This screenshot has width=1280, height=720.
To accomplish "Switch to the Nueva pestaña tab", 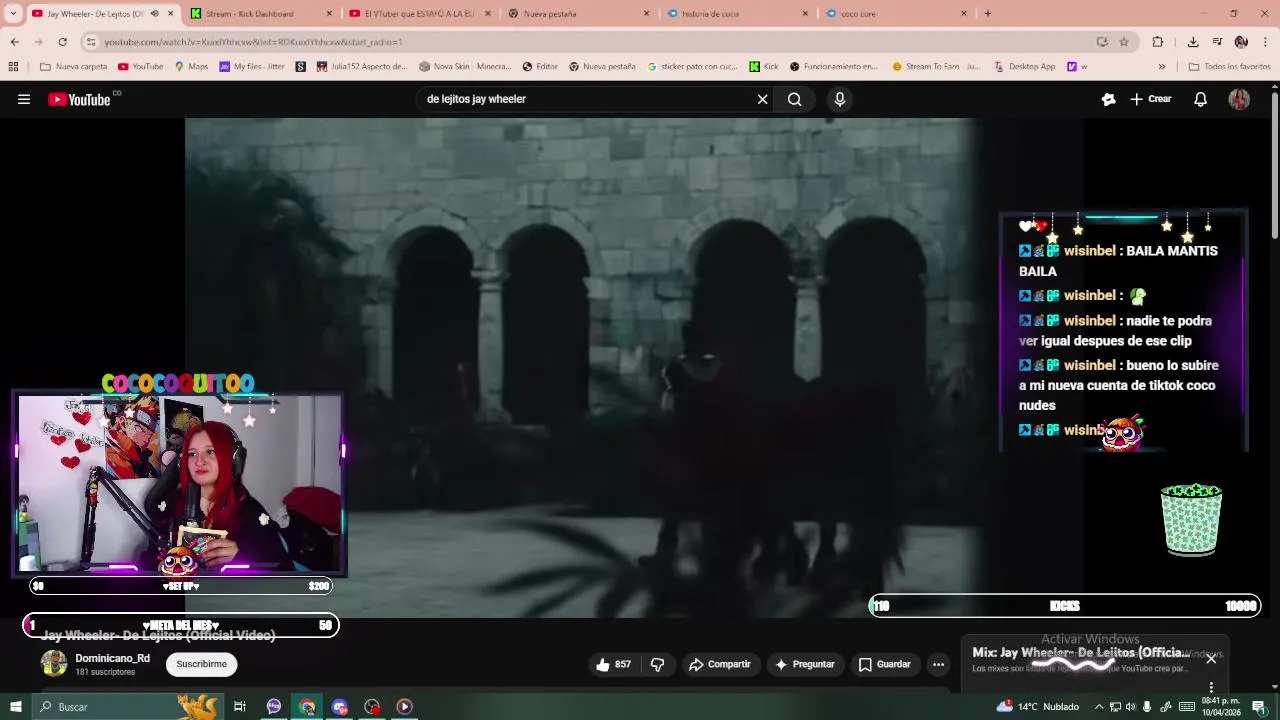I will tap(577, 14).
